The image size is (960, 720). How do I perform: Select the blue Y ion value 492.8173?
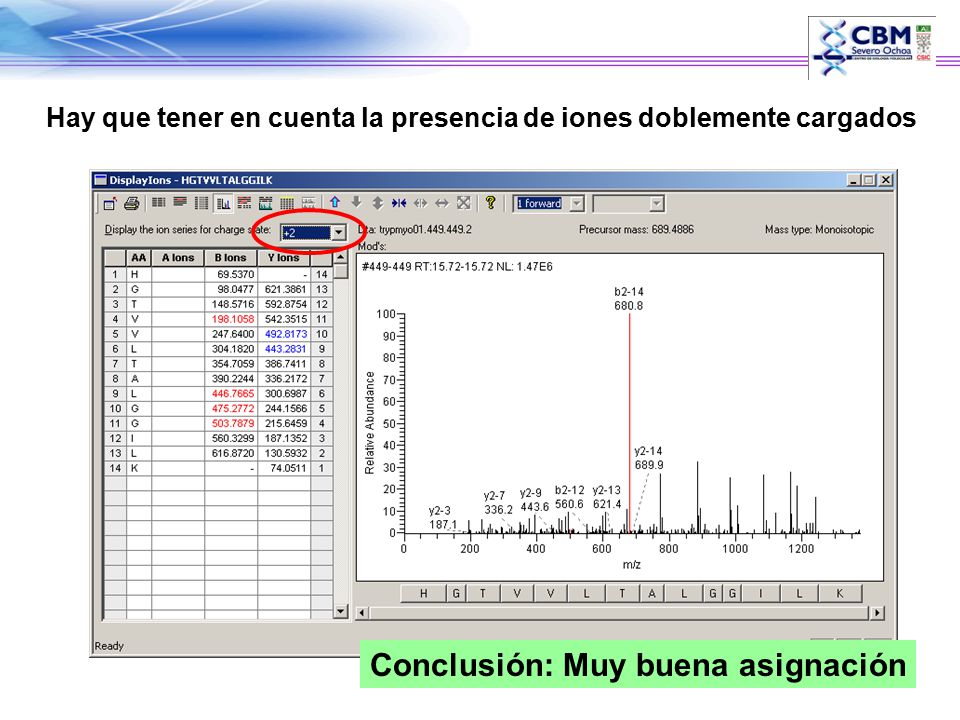click(284, 334)
